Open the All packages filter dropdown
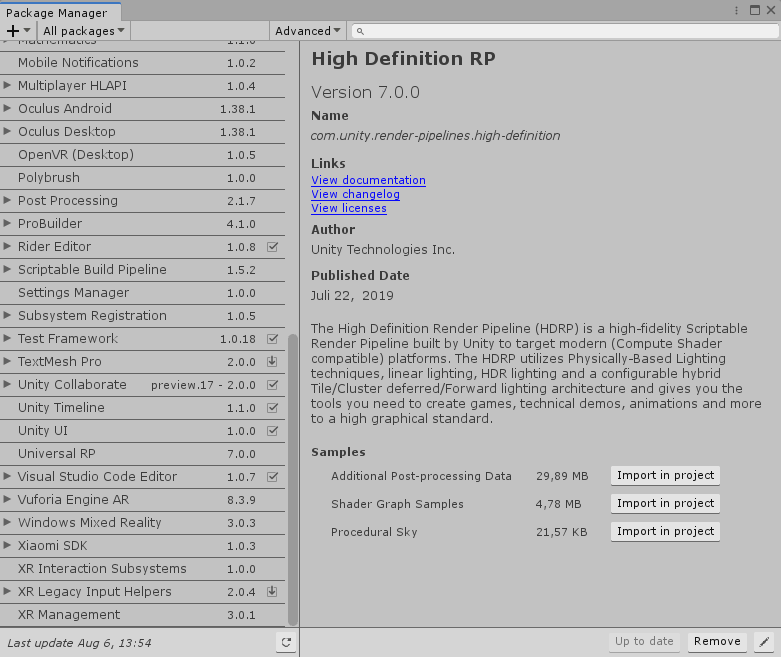This screenshot has height=657, width=781. point(83,31)
